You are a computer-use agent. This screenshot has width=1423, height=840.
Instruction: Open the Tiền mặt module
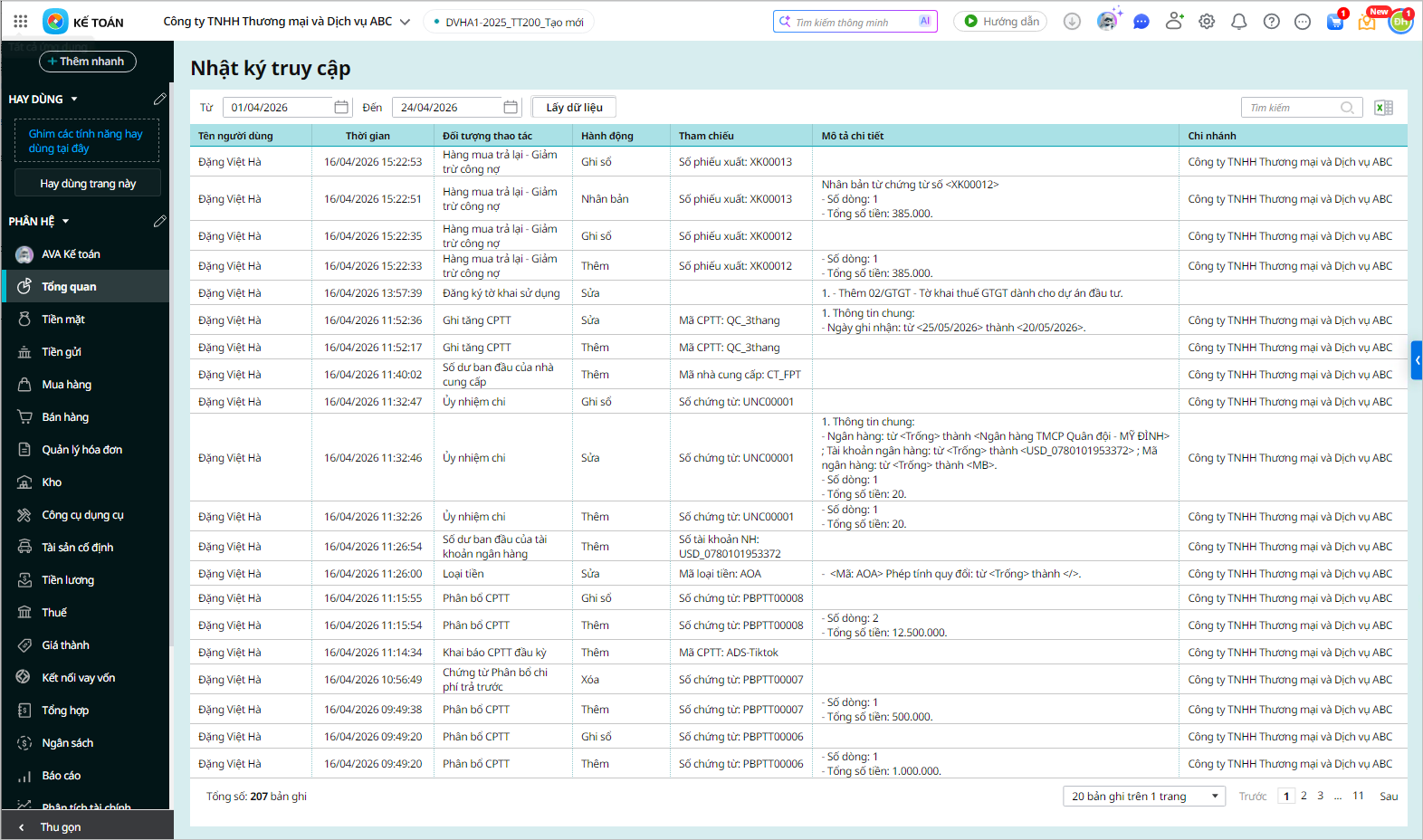(x=63, y=320)
